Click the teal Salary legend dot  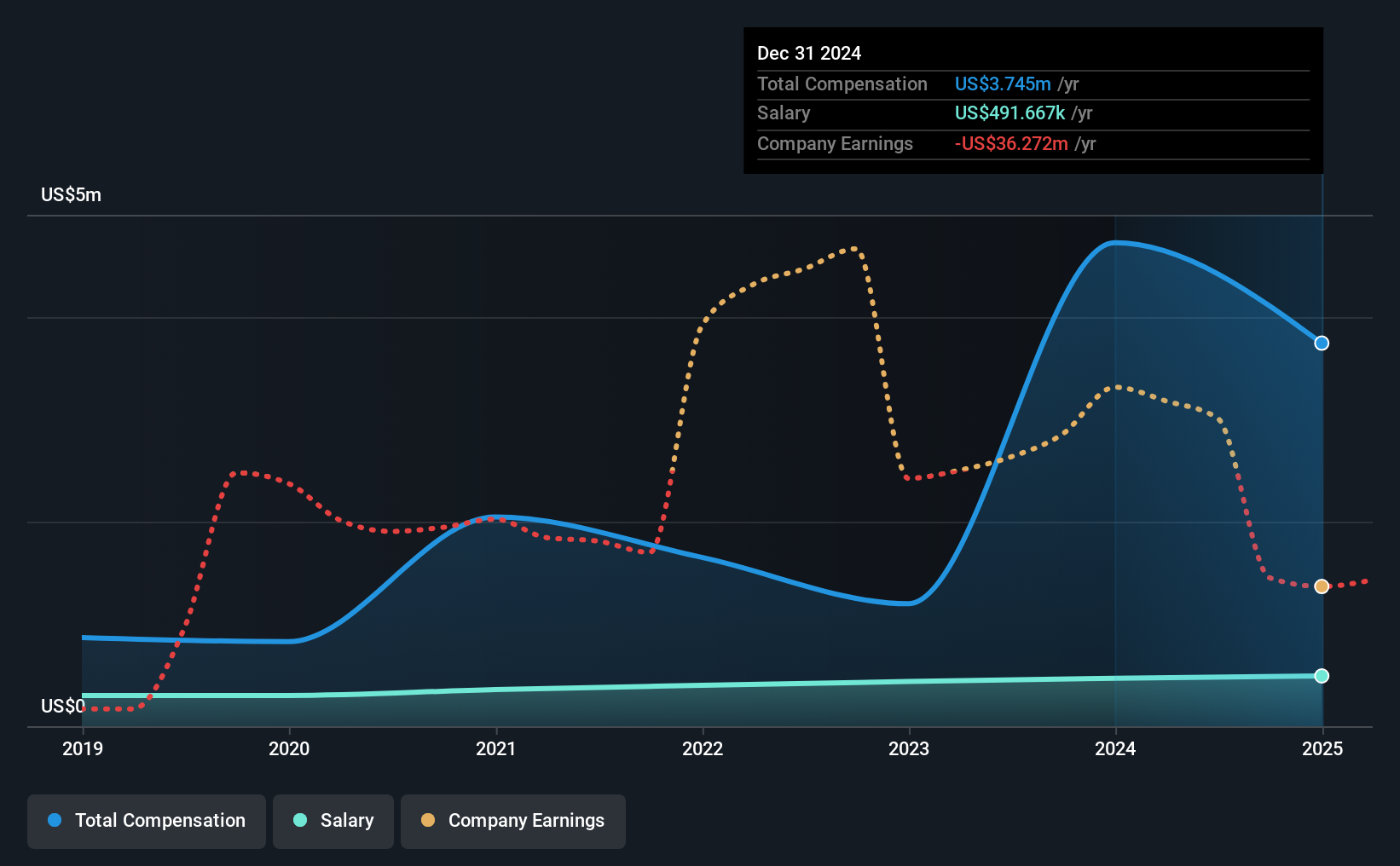(x=300, y=820)
